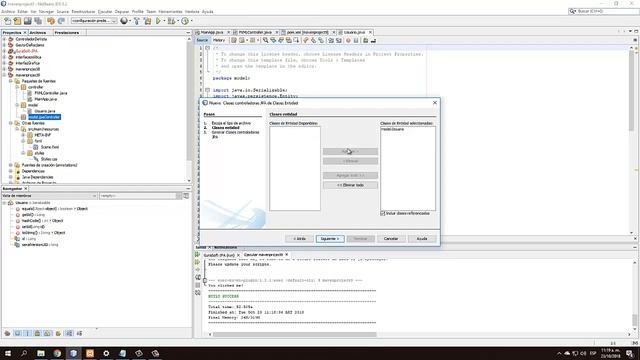Image resolution: width=640 pixels, height=360 pixels.
Task: Open the Archivo menu
Action: click(x=8, y=11)
